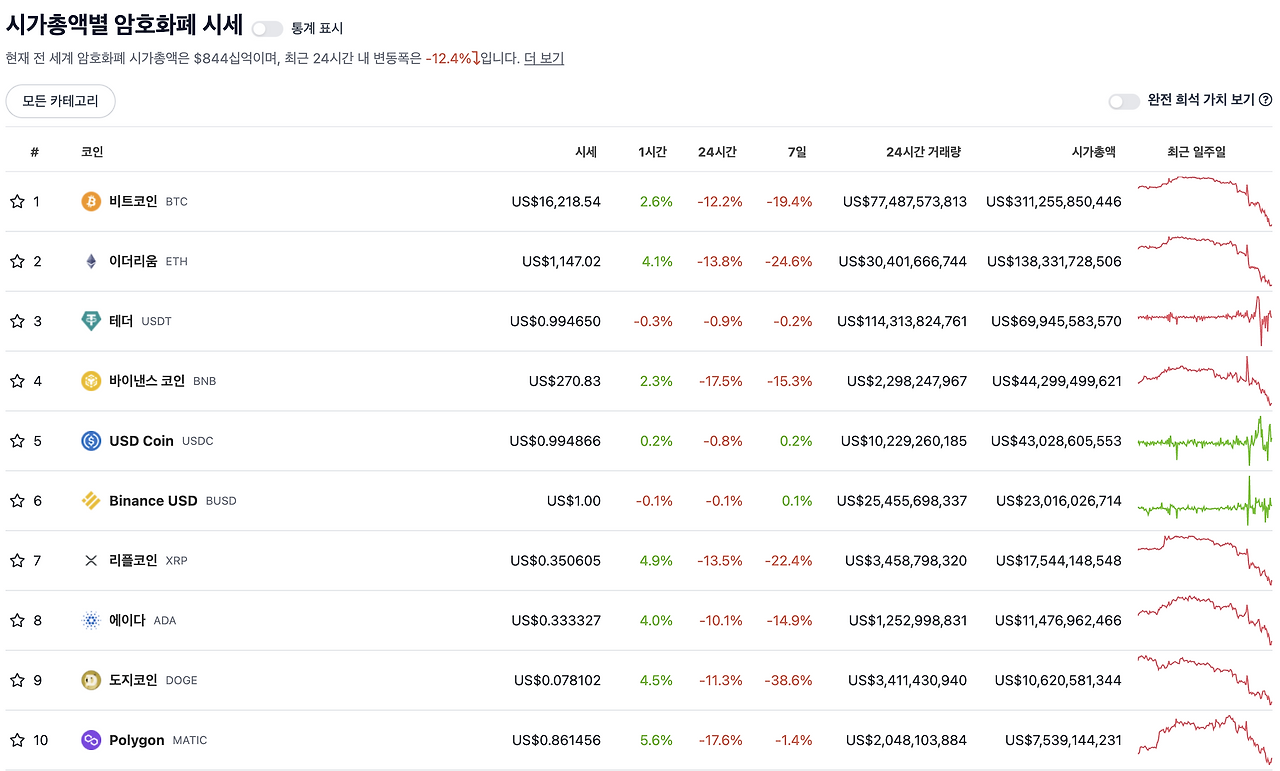
Task: Click the Binance USD logo
Action: (91, 501)
